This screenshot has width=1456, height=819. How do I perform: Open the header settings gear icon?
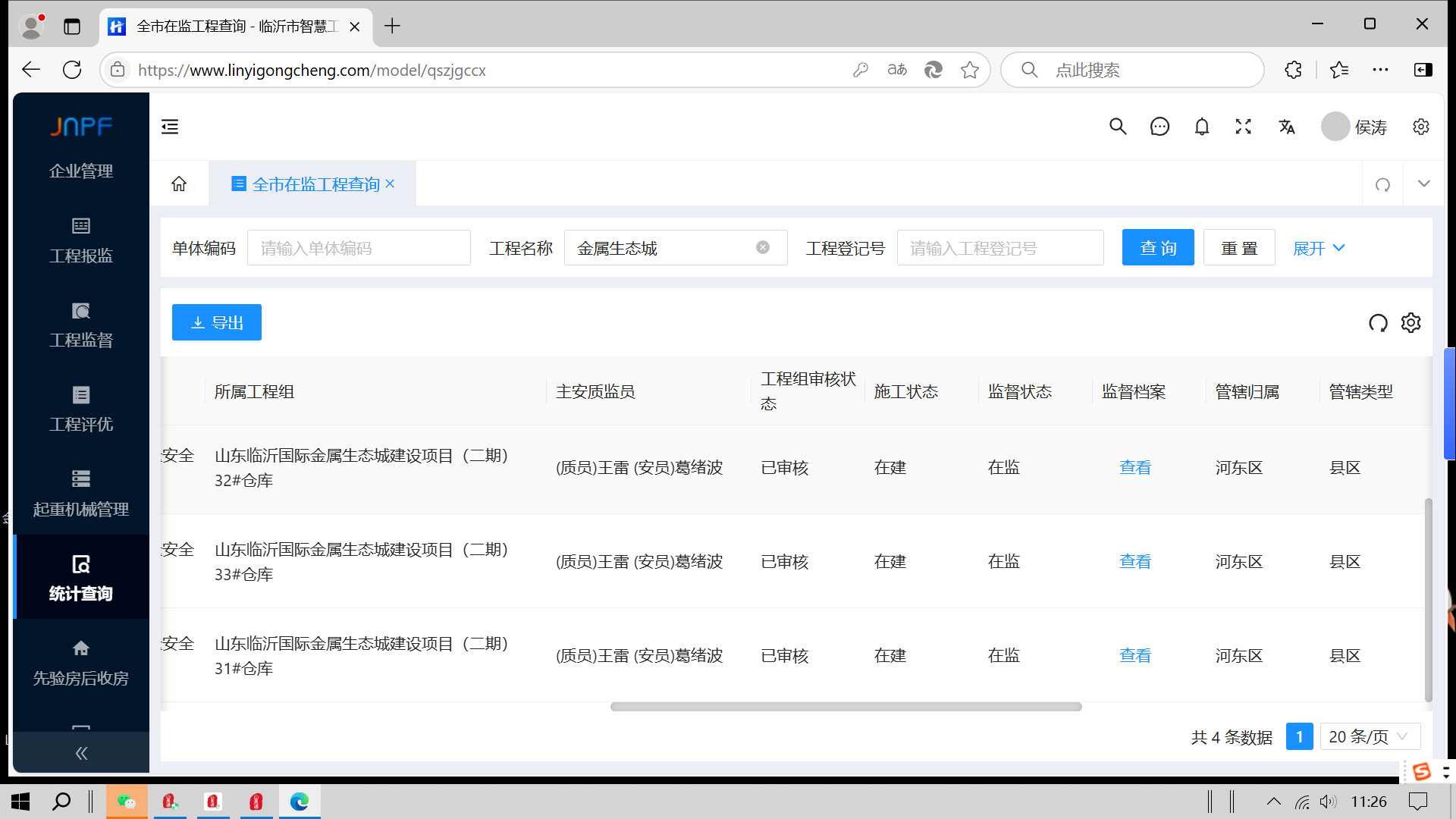[x=1421, y=127]
